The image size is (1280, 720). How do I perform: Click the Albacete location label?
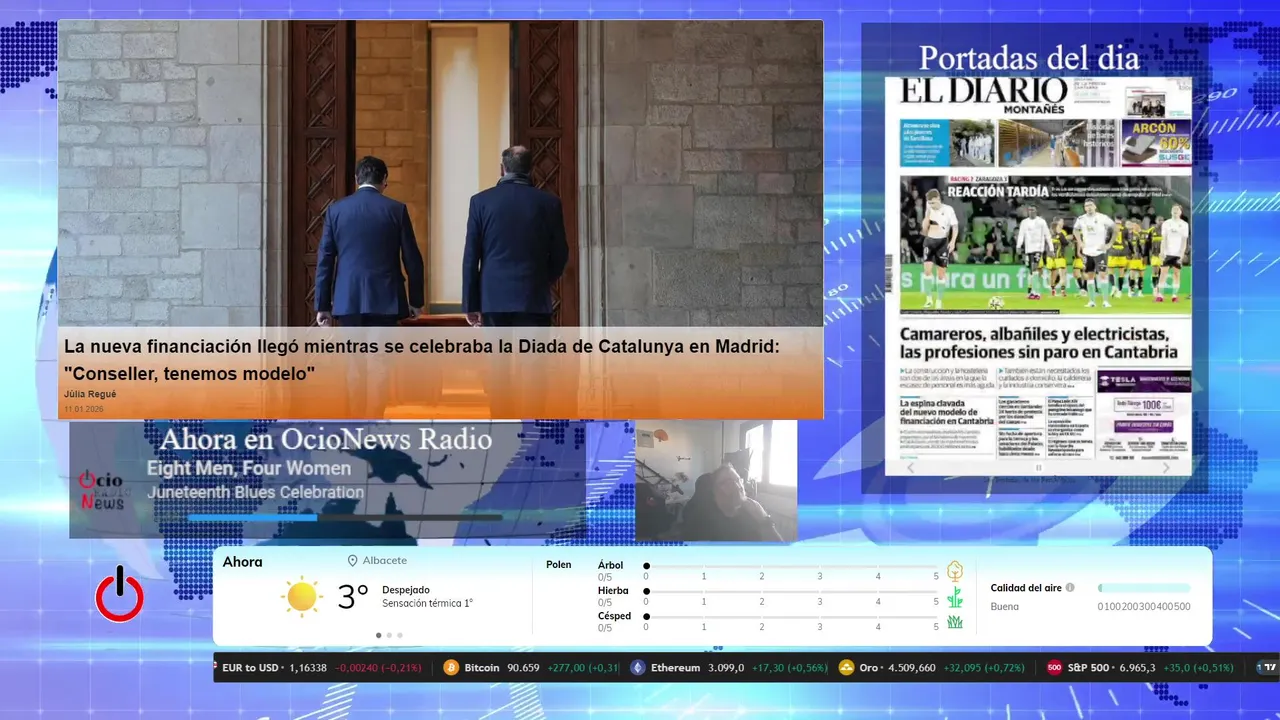385,561
